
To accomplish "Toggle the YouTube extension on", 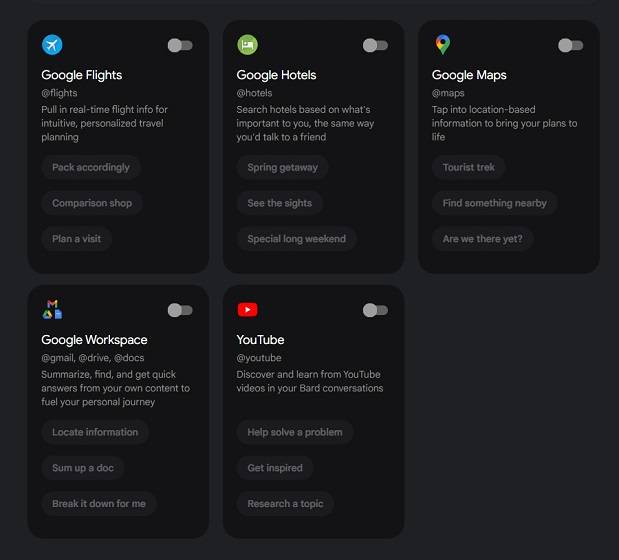I will pos(375,310).
